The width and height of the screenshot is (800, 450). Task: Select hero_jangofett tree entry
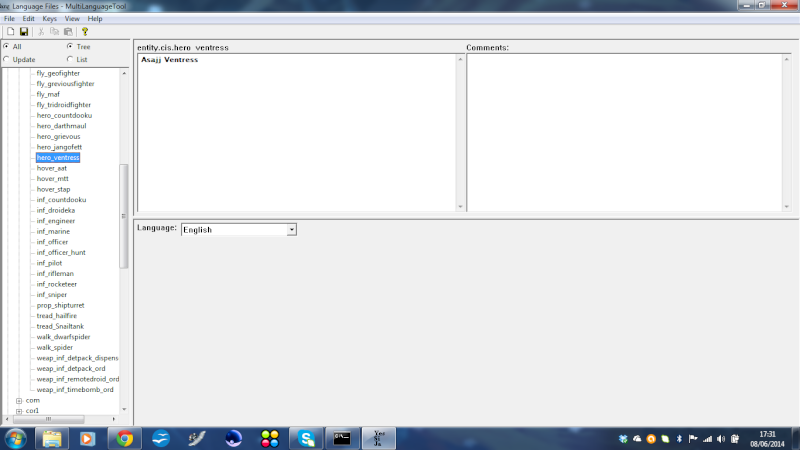tap(59, 147)
